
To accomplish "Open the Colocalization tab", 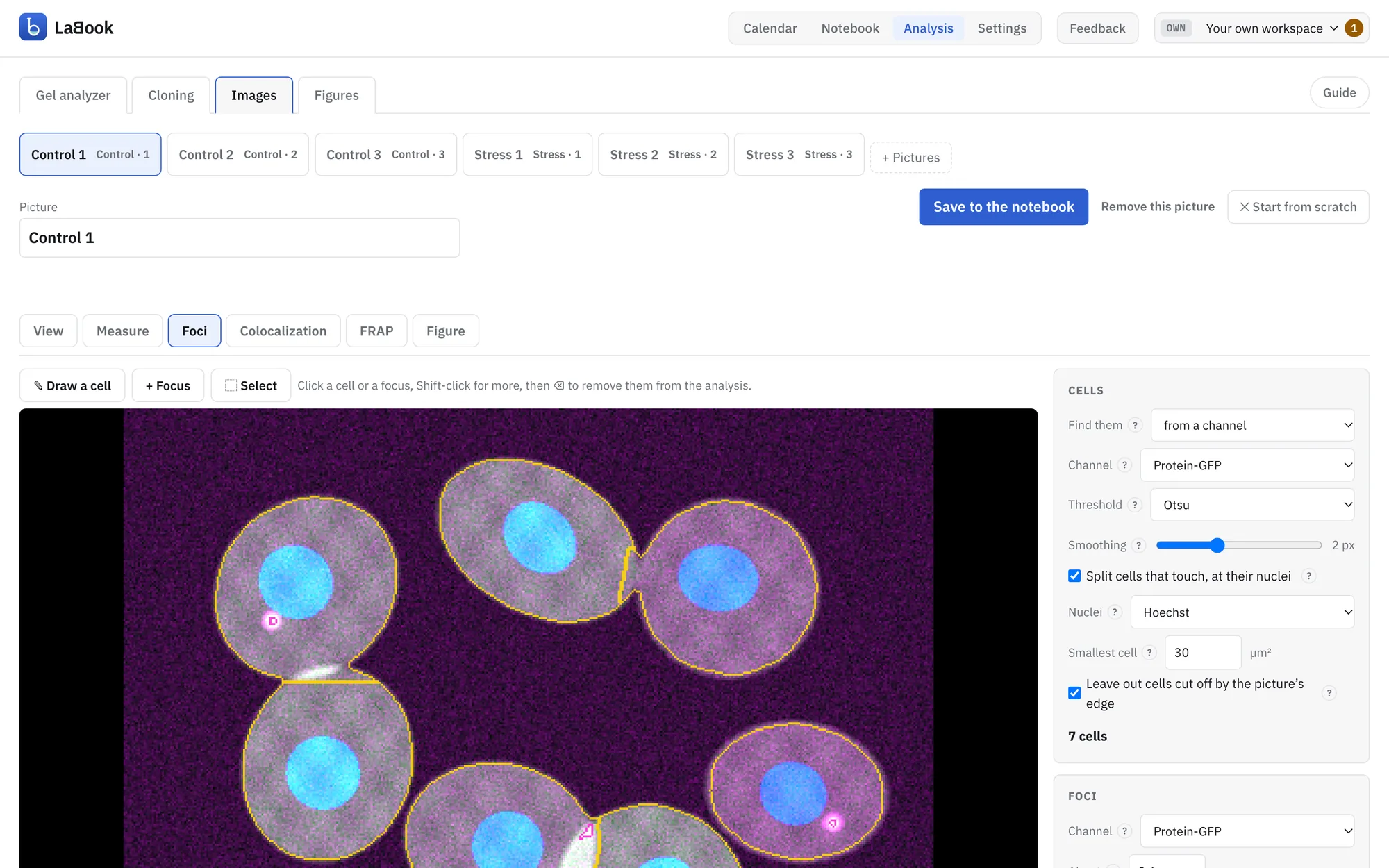I will click(283, 331).
